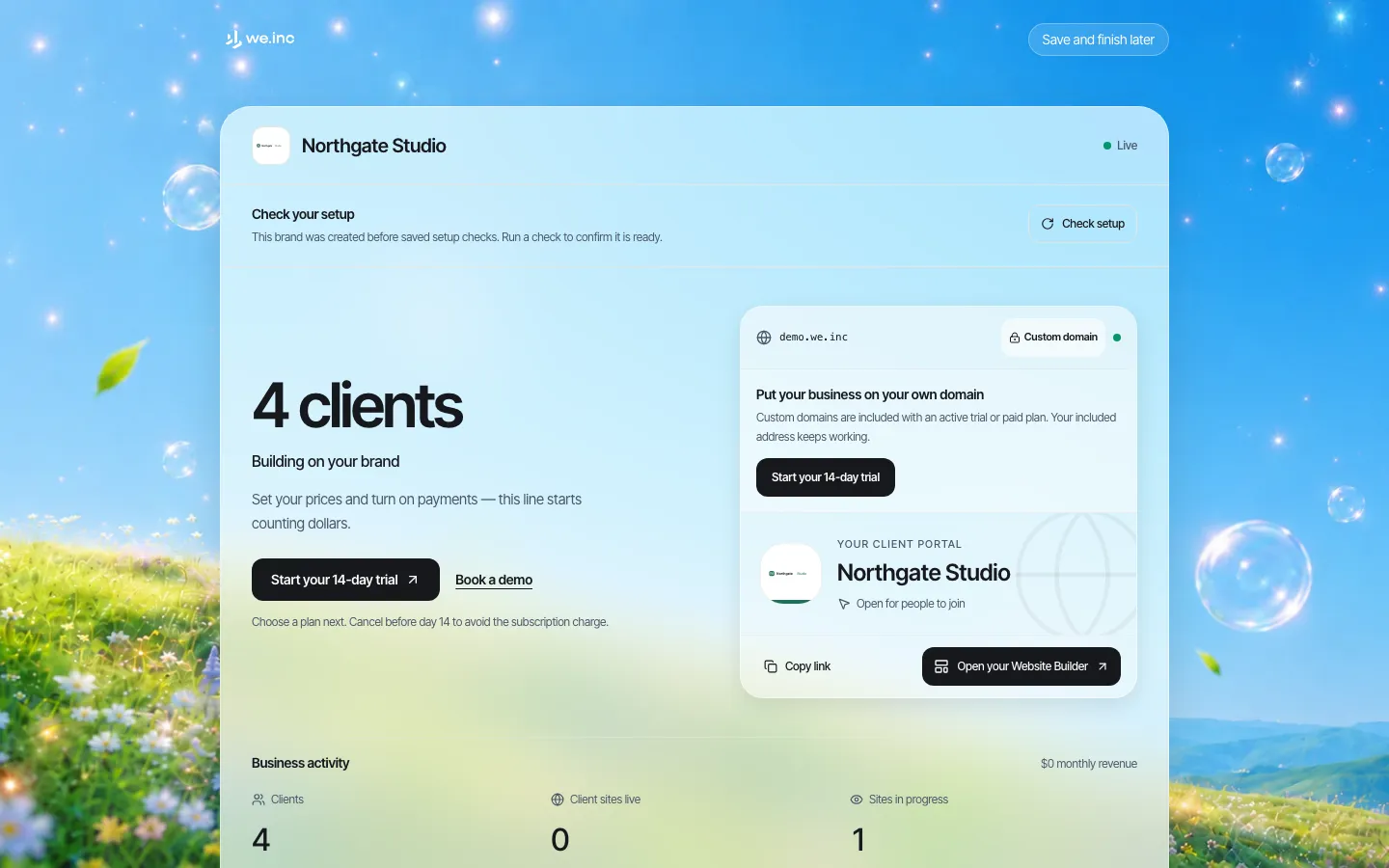Click the $0 monthly revenue text
Image resolution: width=1389 pixels, height=868 pixels.
(1089, 764)
